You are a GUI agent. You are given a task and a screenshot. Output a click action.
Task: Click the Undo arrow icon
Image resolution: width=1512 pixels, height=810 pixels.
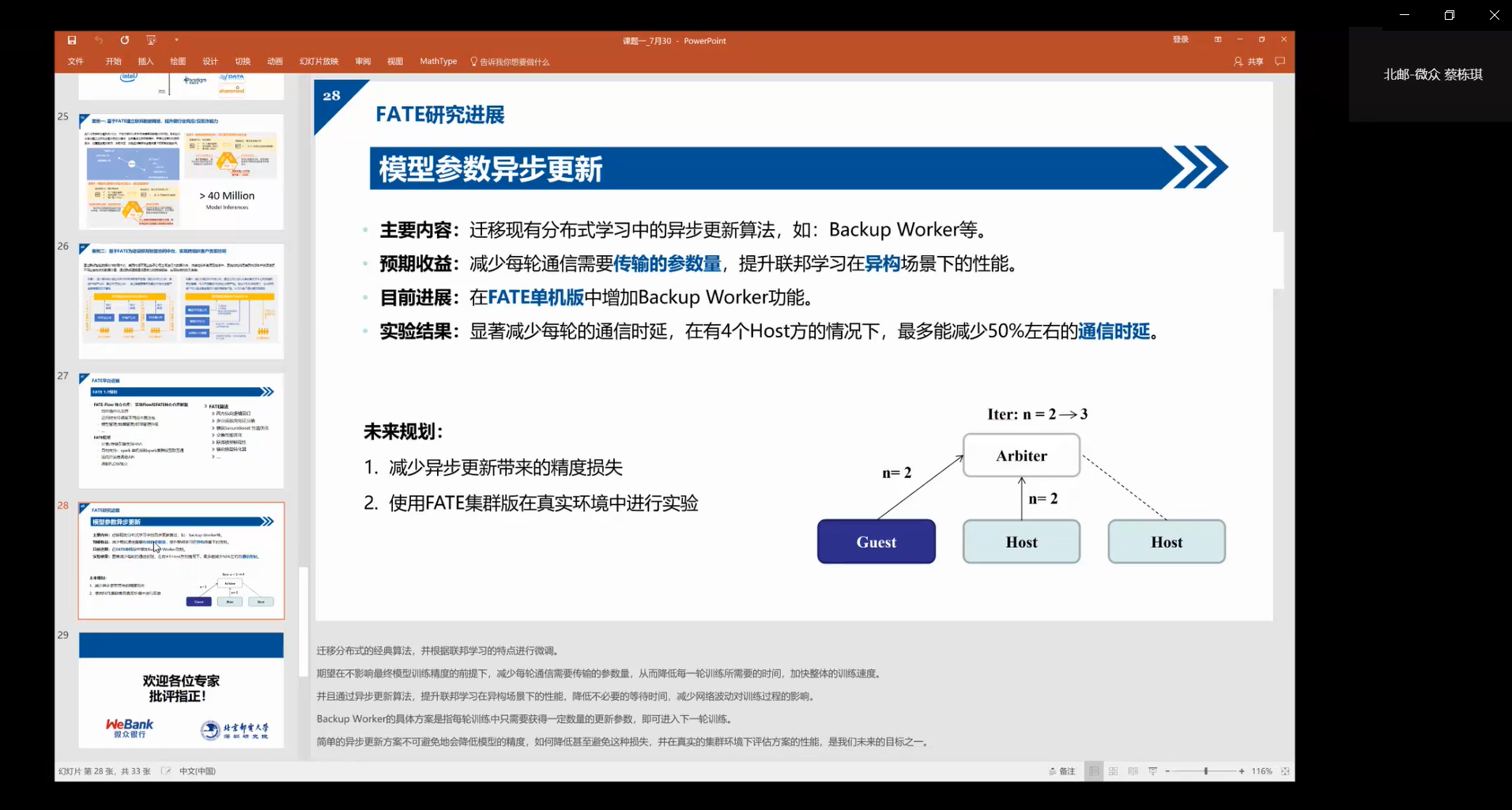[99, 40]
